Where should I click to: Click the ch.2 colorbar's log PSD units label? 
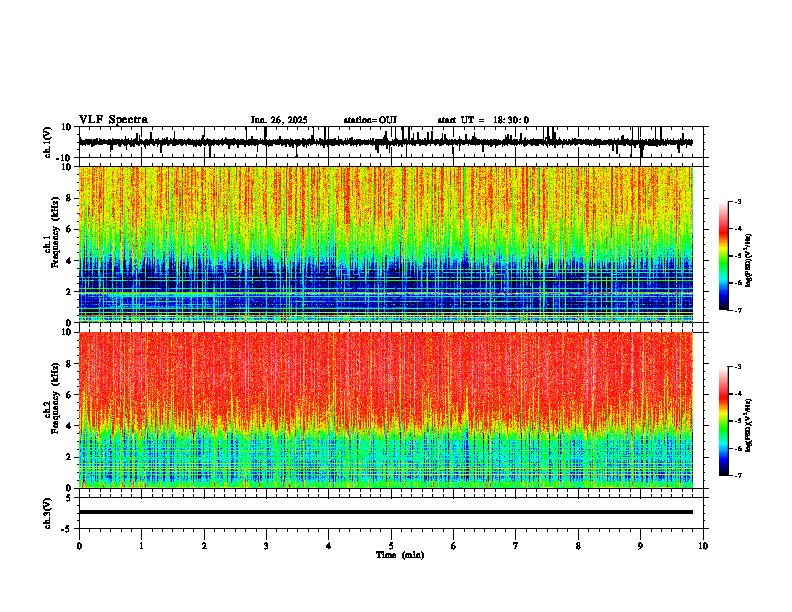pyautogui.click(x=749, y=425)
